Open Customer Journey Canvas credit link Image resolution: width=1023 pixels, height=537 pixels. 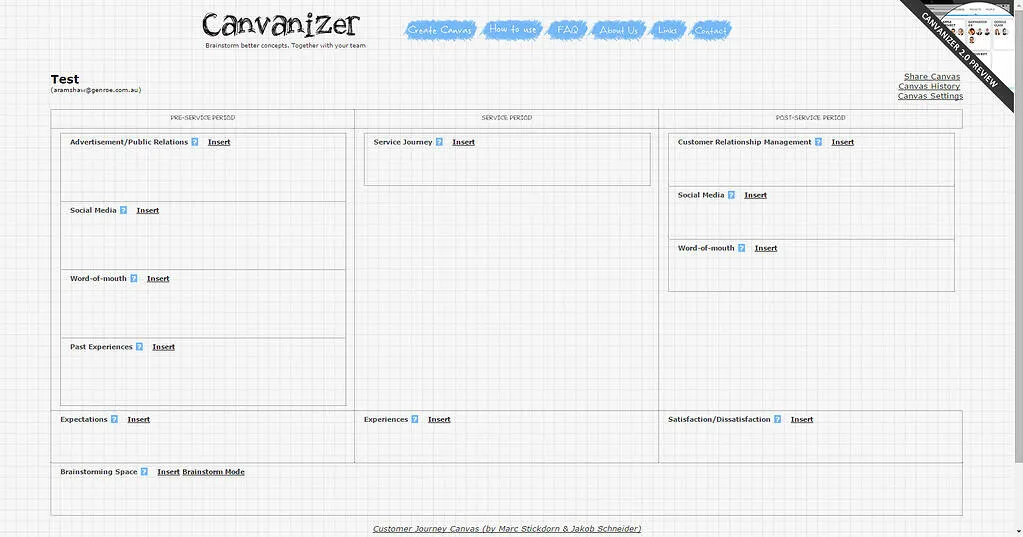507,529
